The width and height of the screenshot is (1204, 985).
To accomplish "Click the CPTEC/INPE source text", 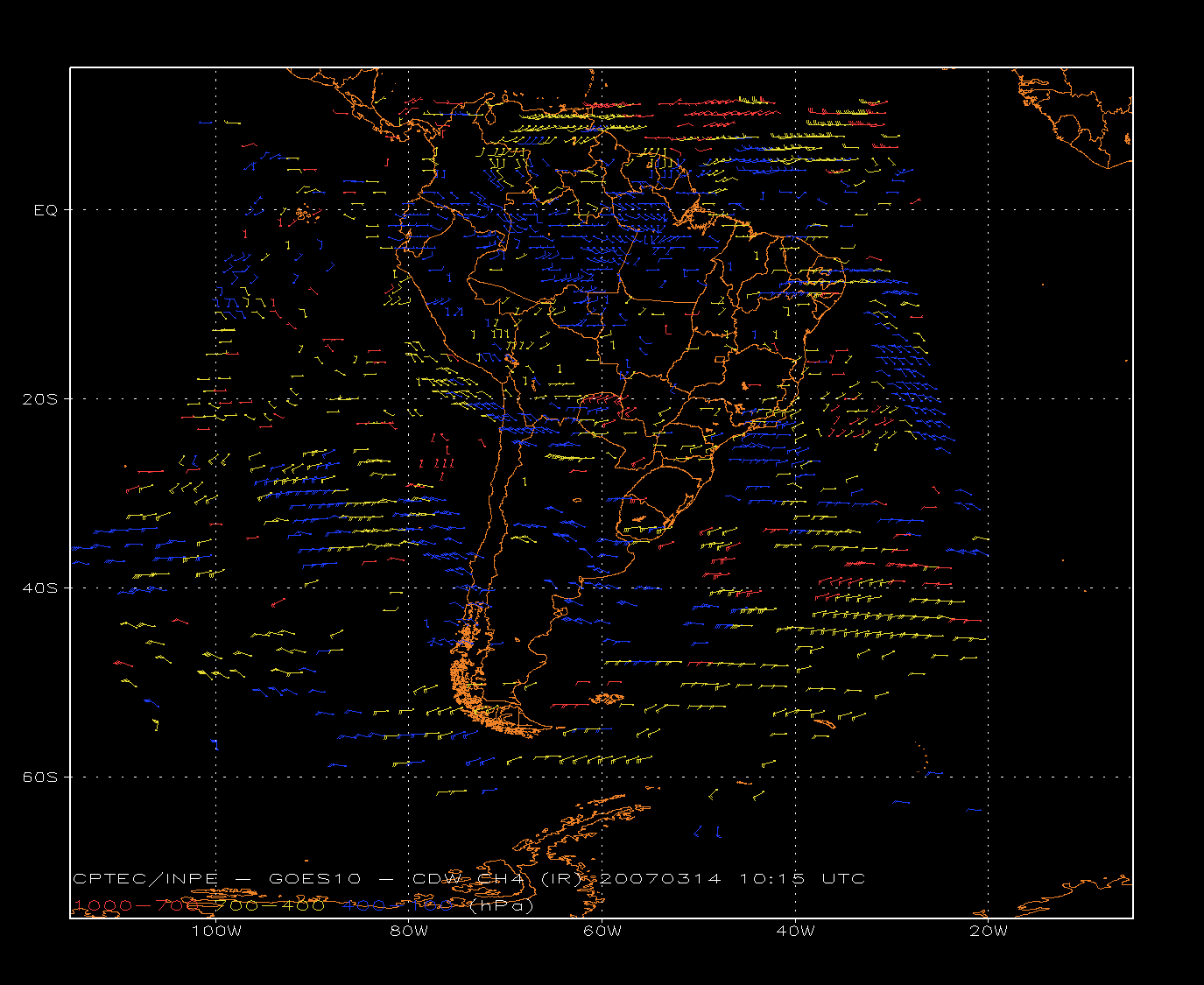I will tap(145, 879).
